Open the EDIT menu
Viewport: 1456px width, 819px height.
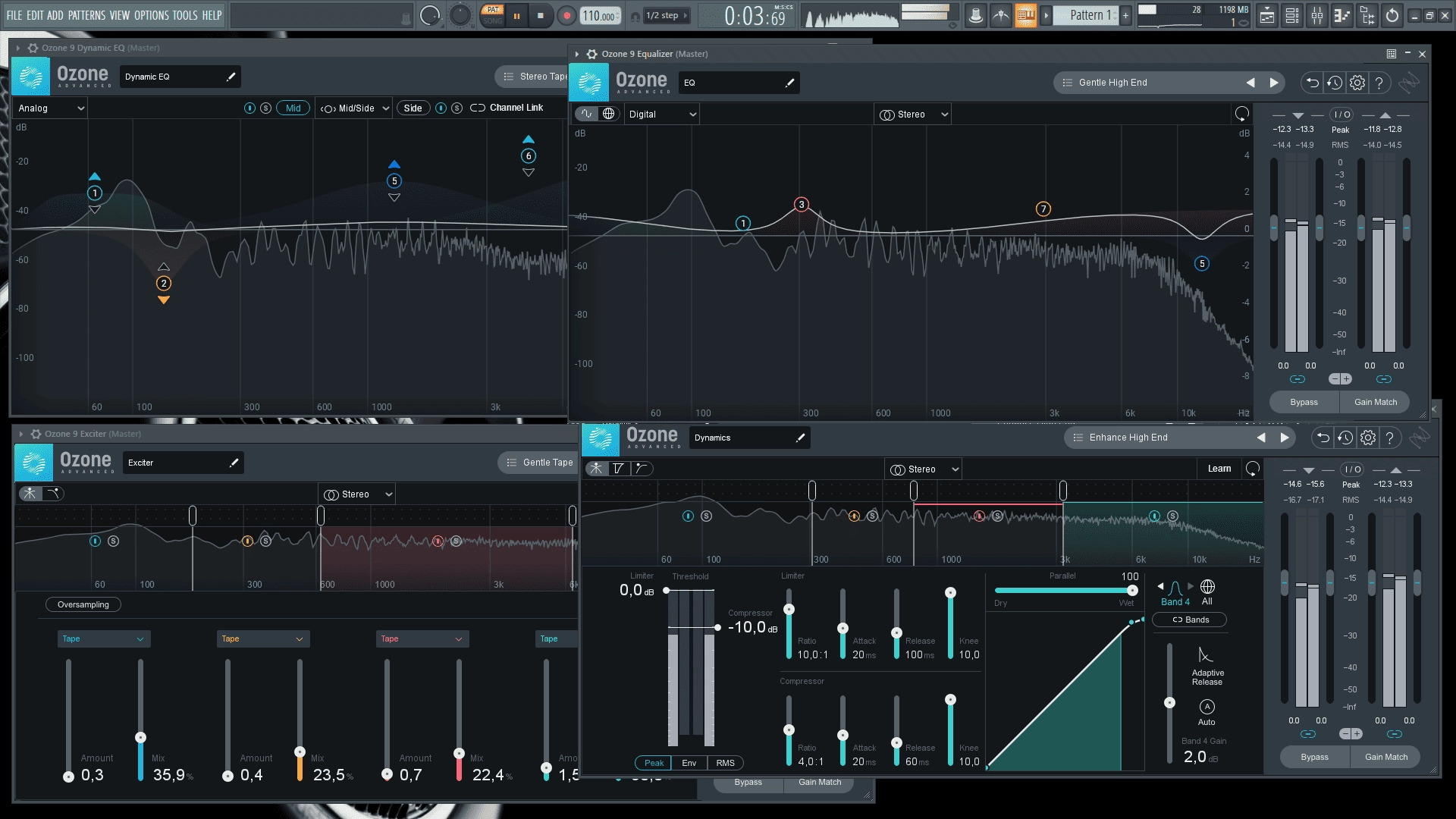coord(35,15)
